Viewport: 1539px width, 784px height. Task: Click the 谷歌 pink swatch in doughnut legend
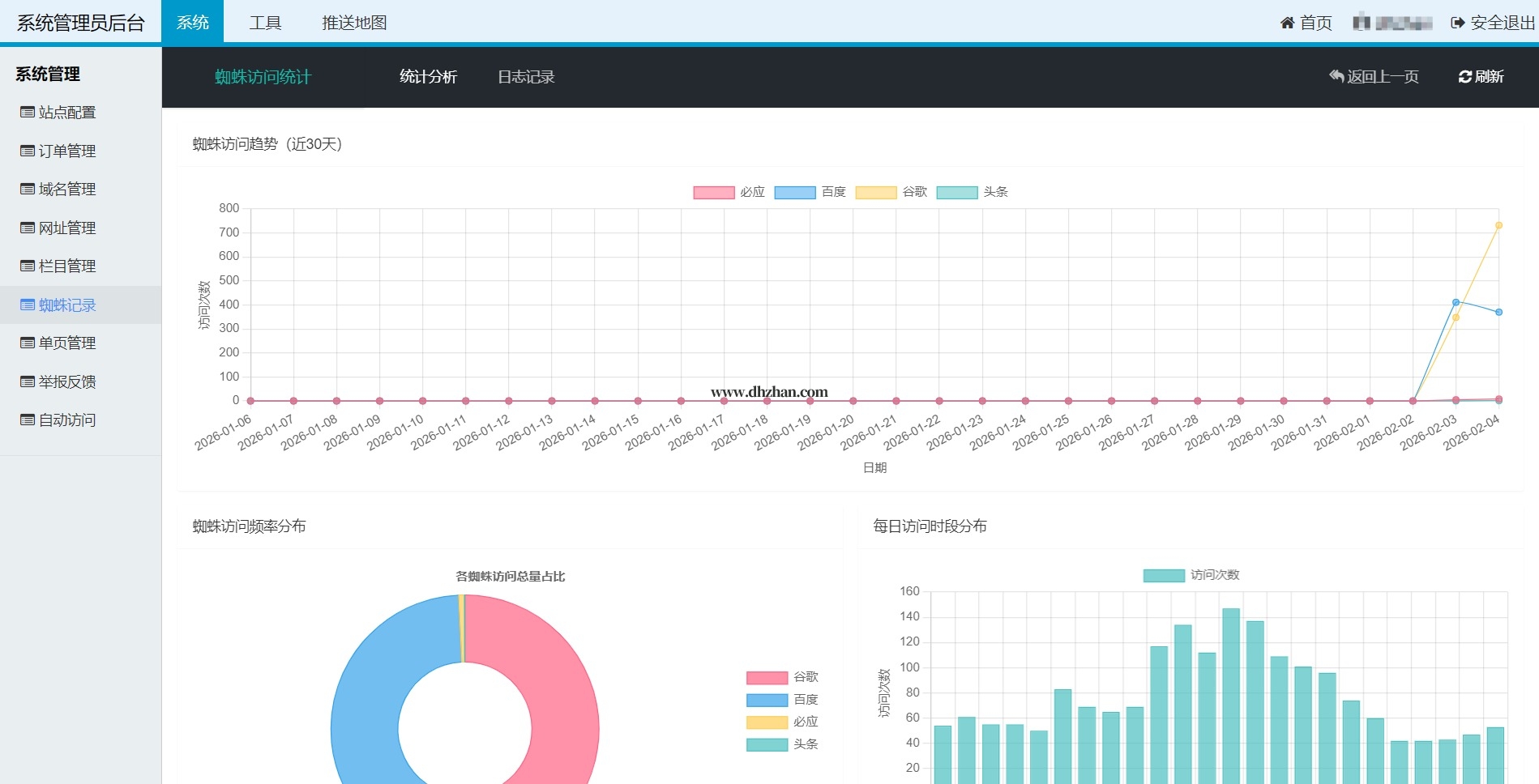[767, 678]
